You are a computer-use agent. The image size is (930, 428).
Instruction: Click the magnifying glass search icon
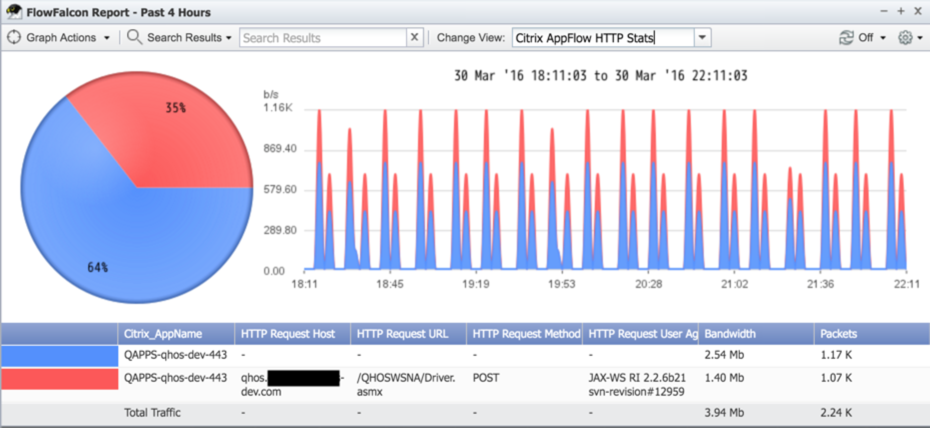[x=135, y=37]
